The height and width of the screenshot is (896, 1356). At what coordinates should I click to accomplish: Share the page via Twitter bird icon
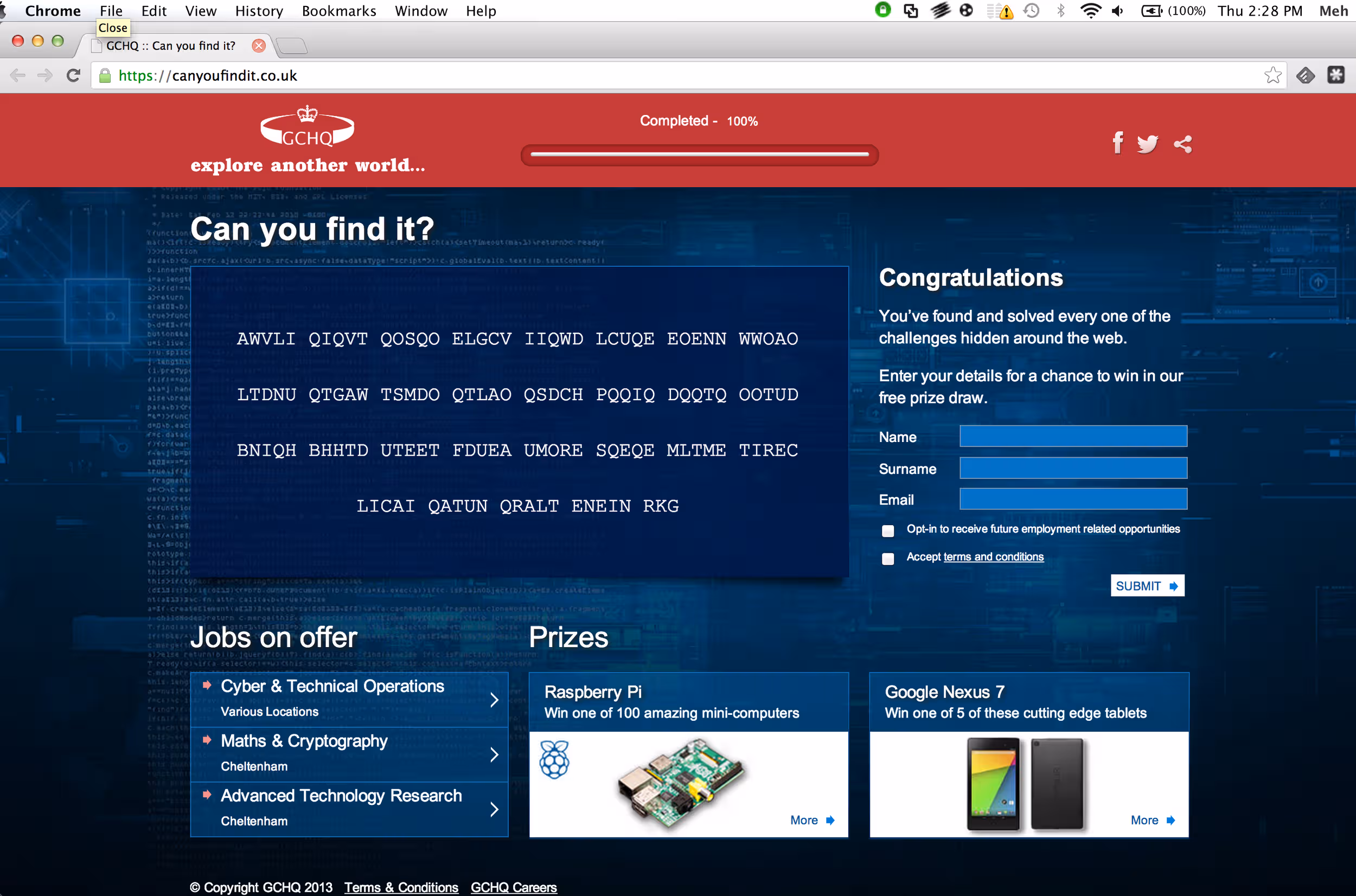click(x=1147, y=143)
